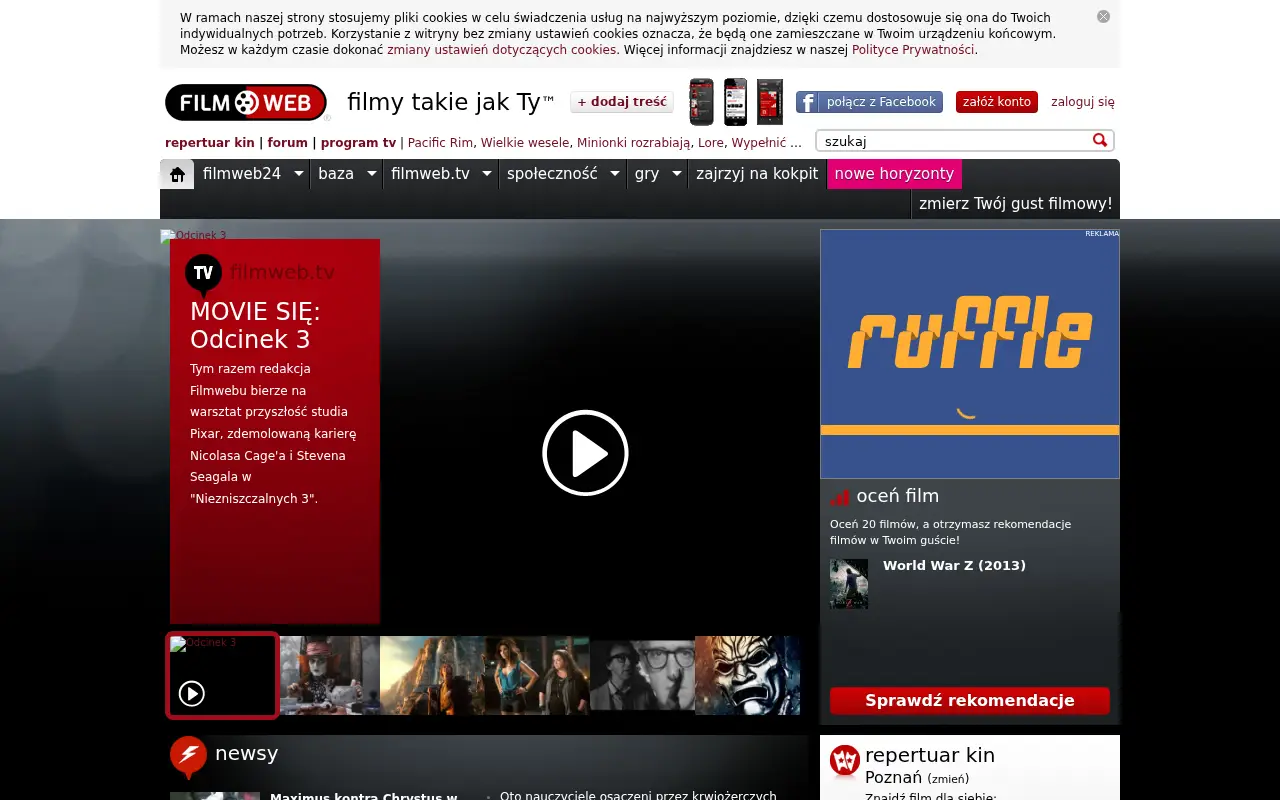This screenshot has width=1280, height=800.
Task: Click the black TV filmweb.tv badge icon
Action: (x=203, y=274)
